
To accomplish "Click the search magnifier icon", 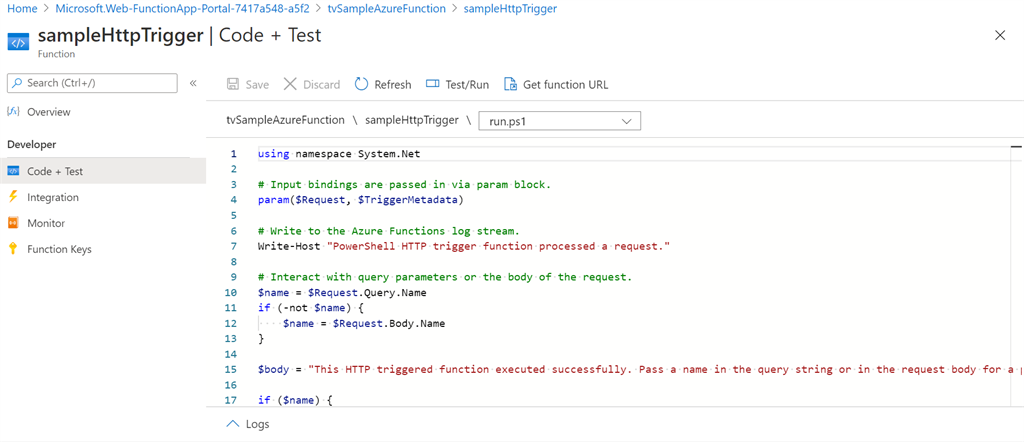I will (x=17, y=83).
